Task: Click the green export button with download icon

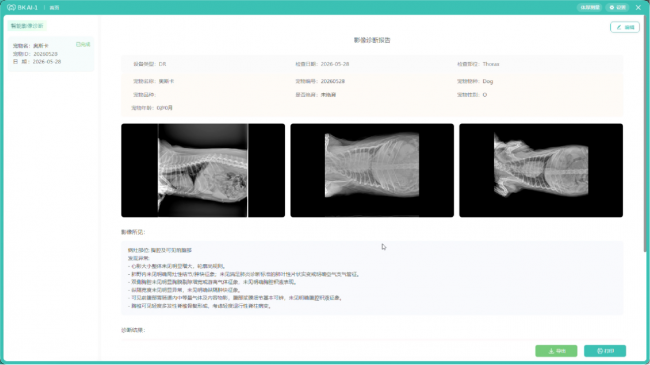Action: tap(556, 351)
